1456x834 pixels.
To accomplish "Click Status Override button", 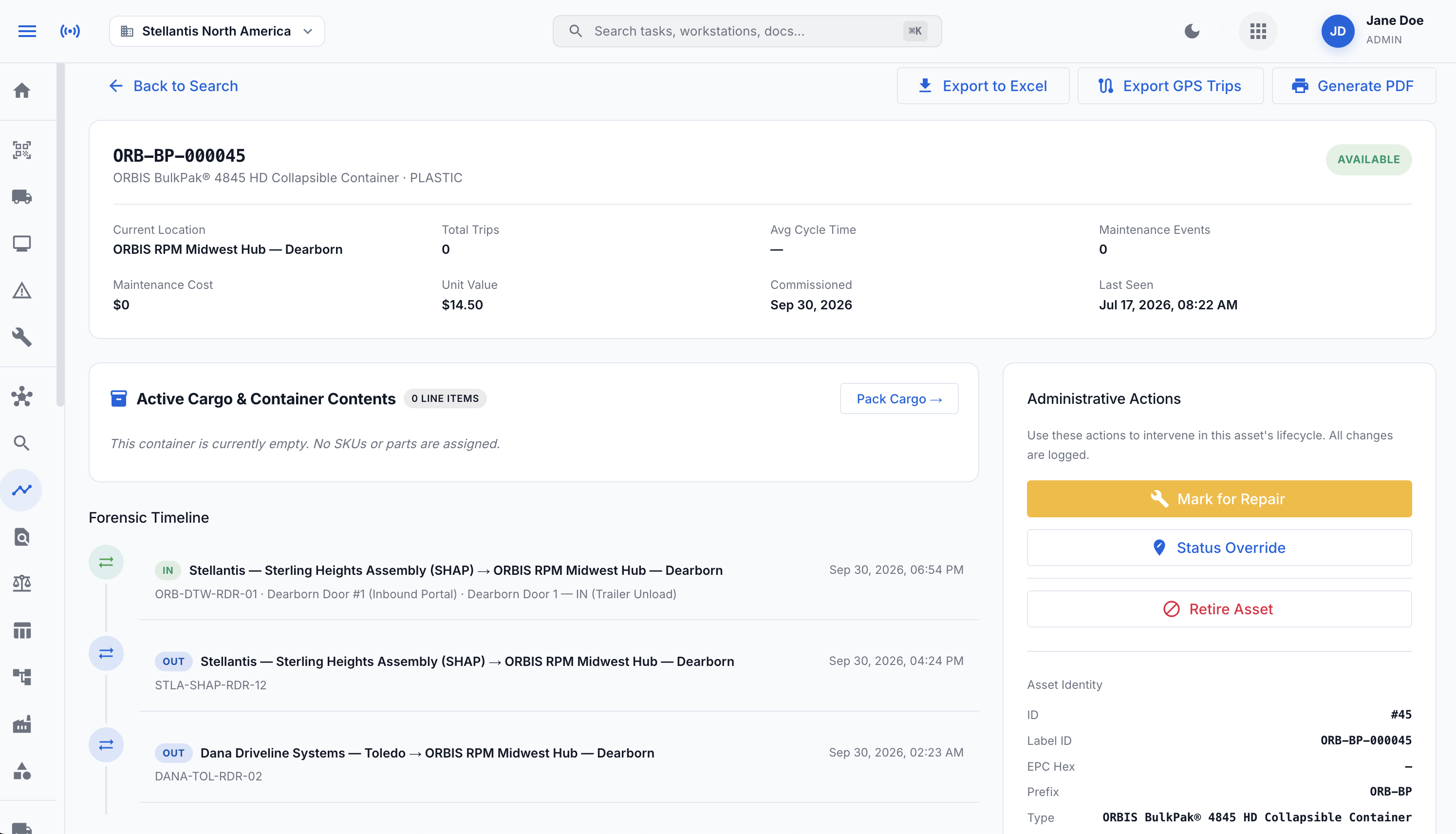I will (x=1219, y=548).
